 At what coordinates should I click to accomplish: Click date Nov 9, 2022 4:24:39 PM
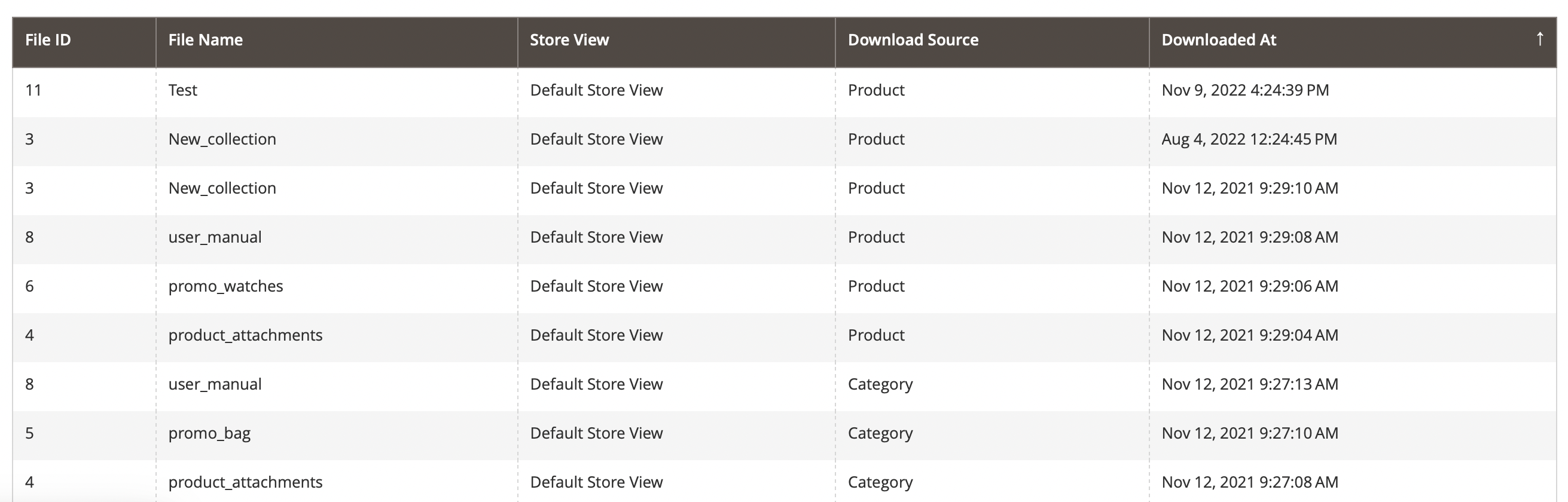[x=1245, y=90]
